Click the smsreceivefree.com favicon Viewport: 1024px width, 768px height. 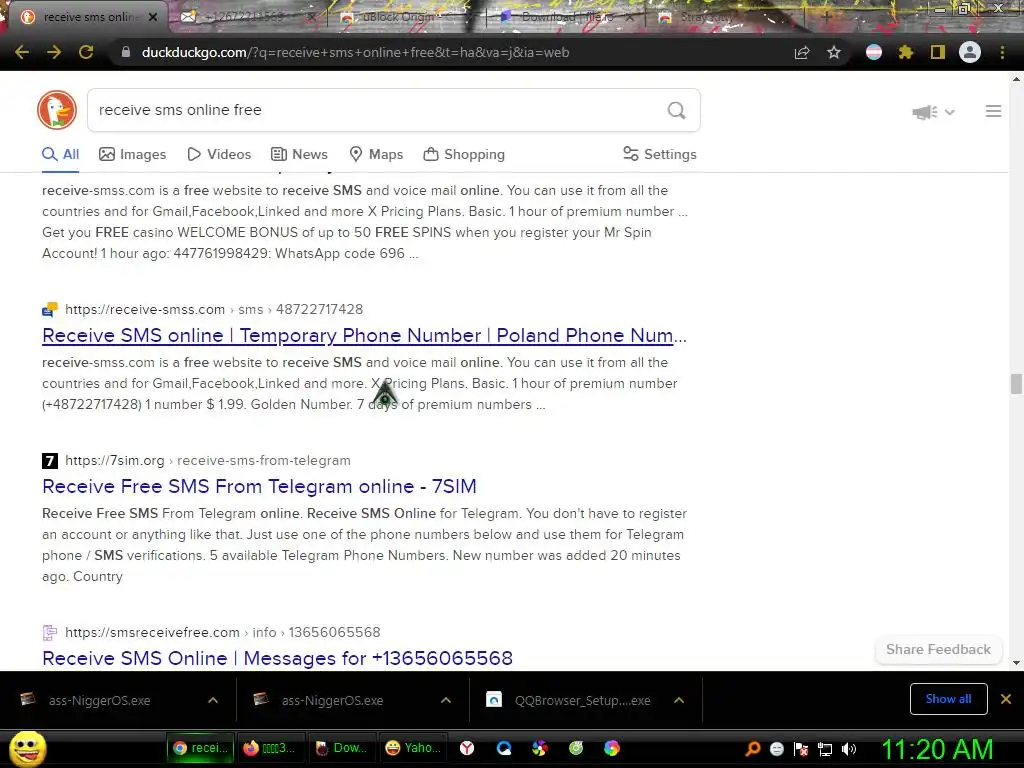[50, 633]
